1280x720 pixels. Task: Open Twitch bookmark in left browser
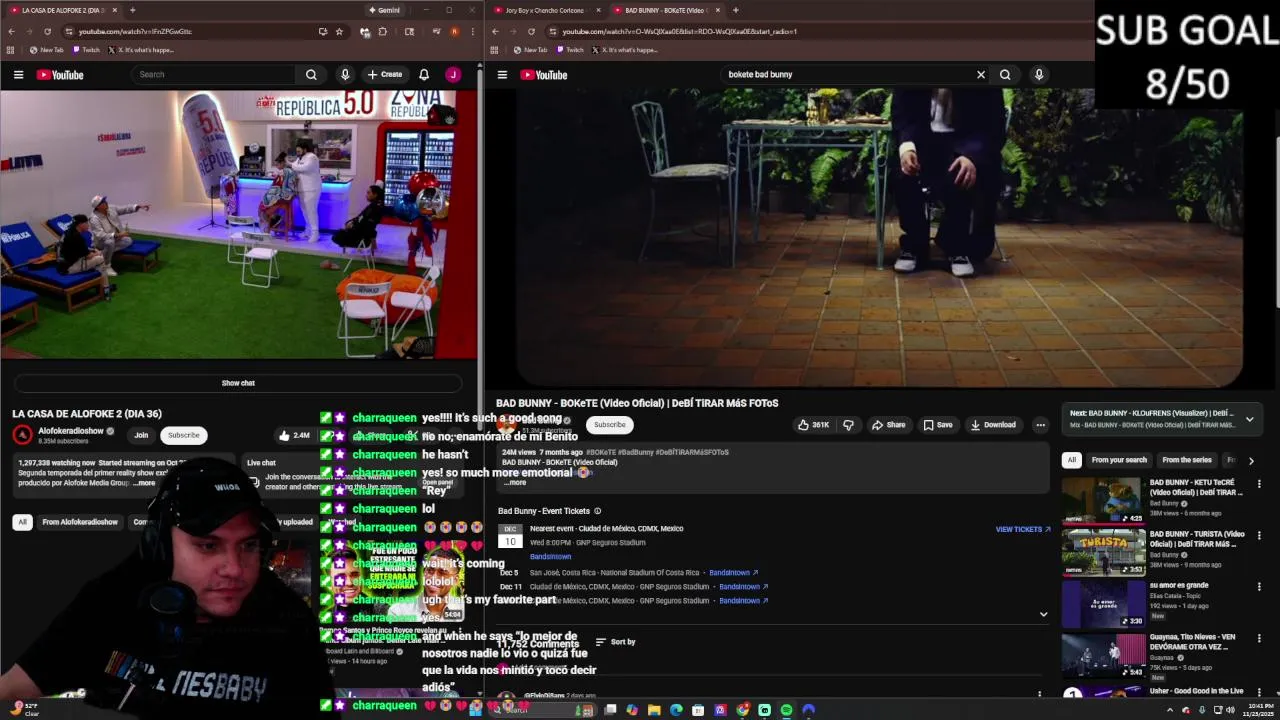point(86,50)
